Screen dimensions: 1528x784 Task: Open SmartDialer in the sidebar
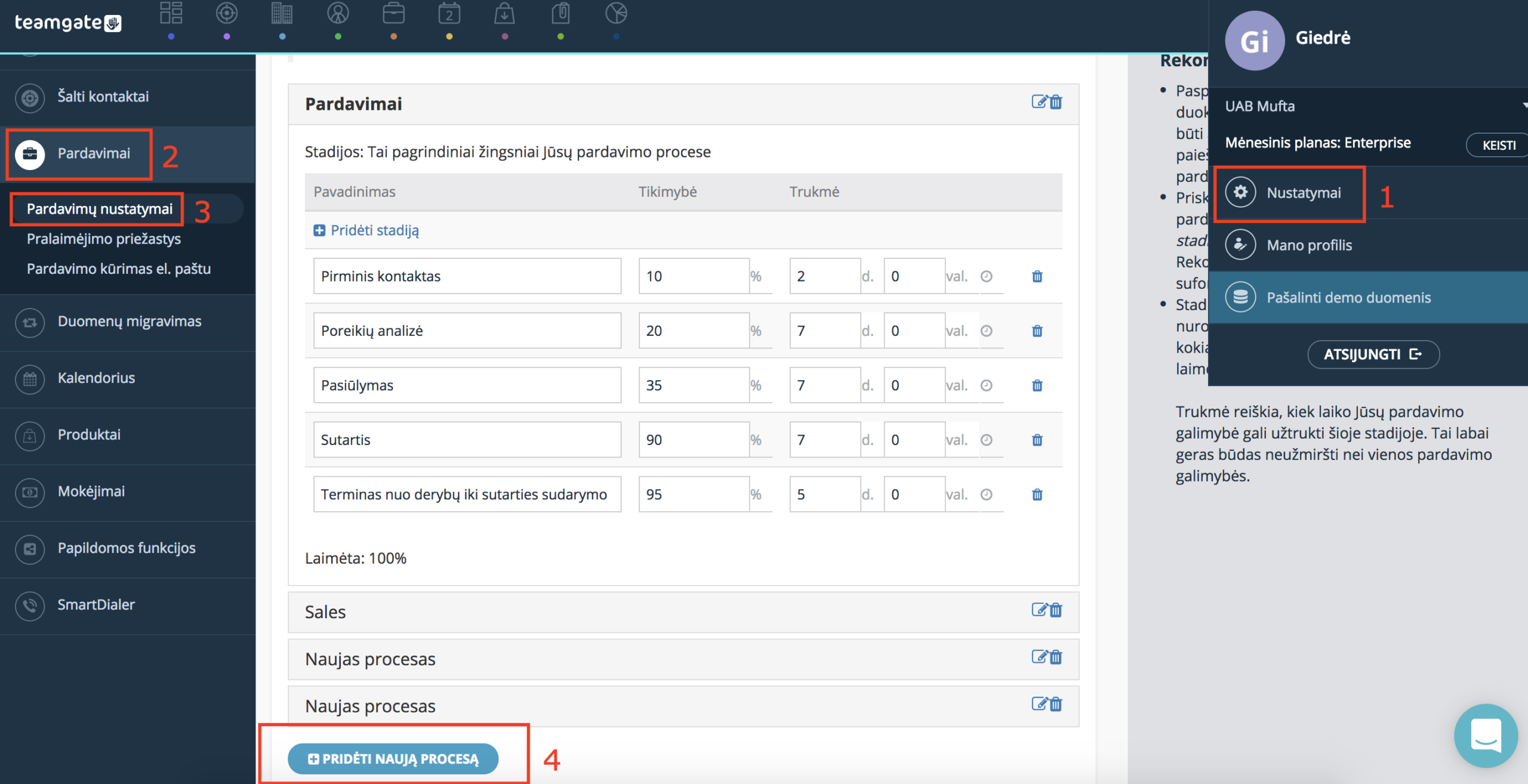[x=128, y=606]
